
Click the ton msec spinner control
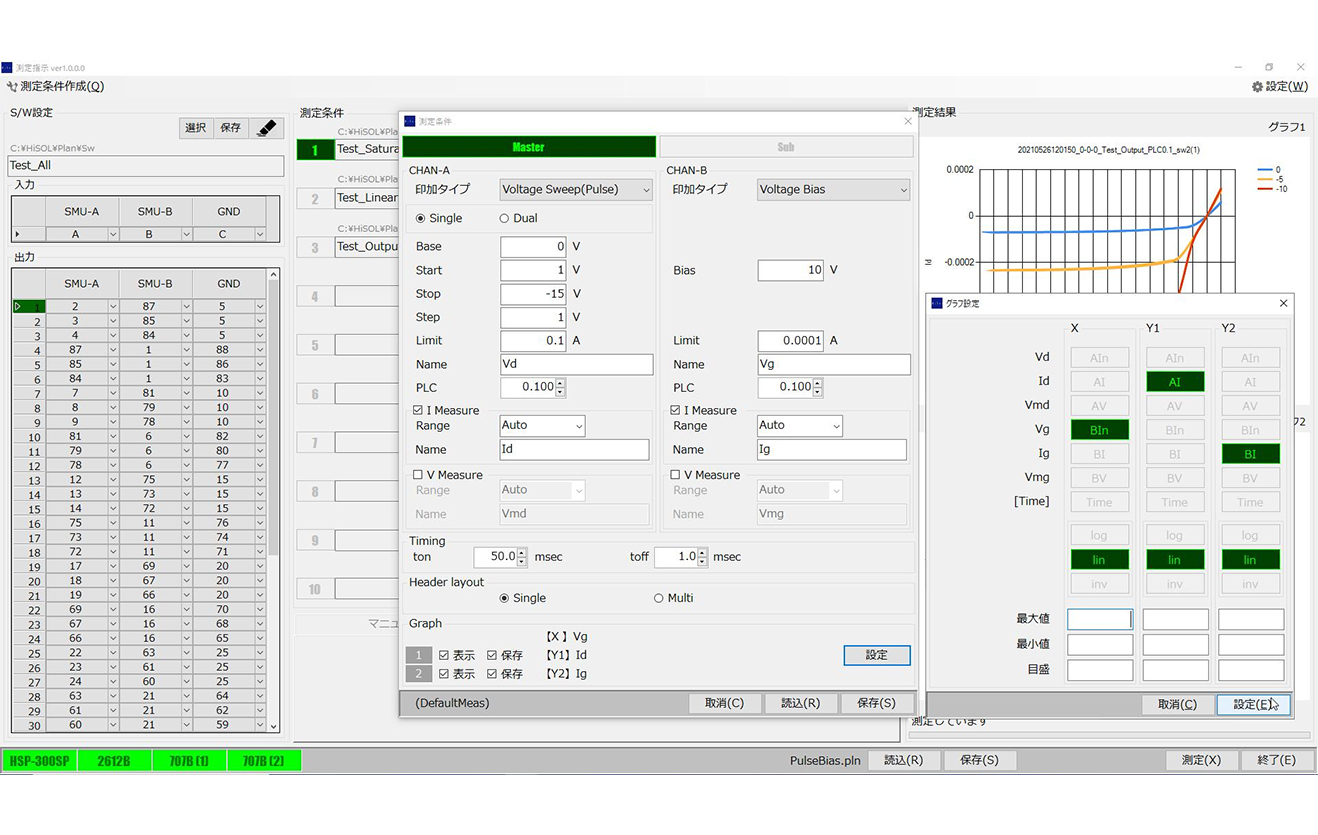point(501,557)
